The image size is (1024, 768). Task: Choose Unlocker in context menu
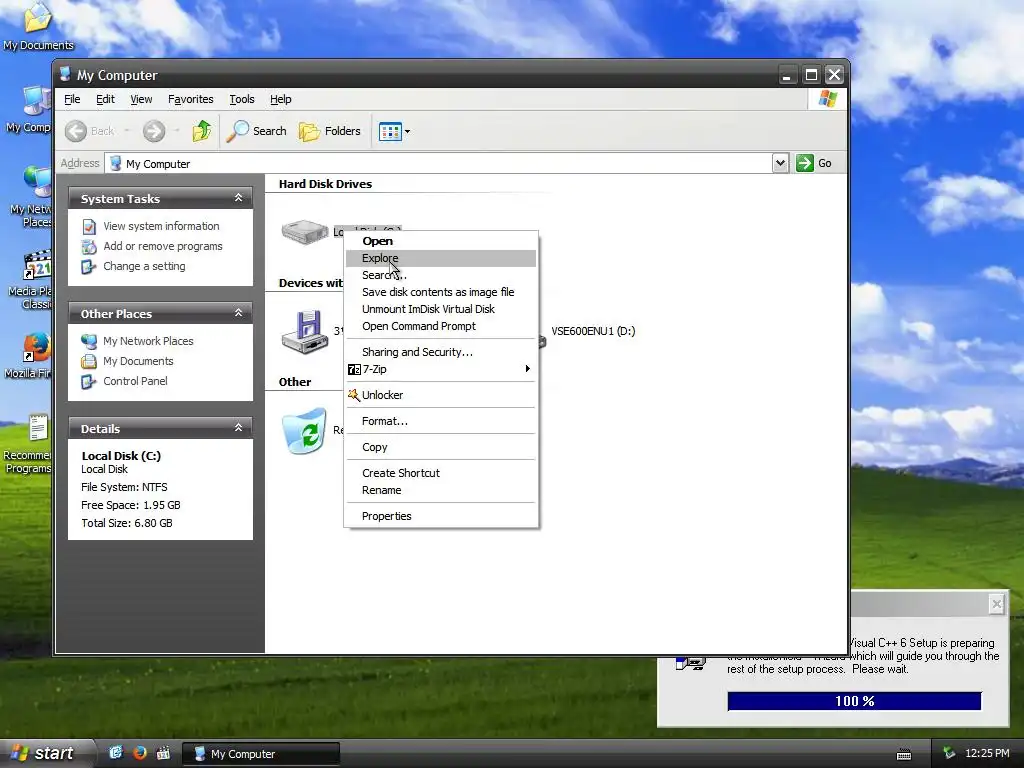click(441, 395)
